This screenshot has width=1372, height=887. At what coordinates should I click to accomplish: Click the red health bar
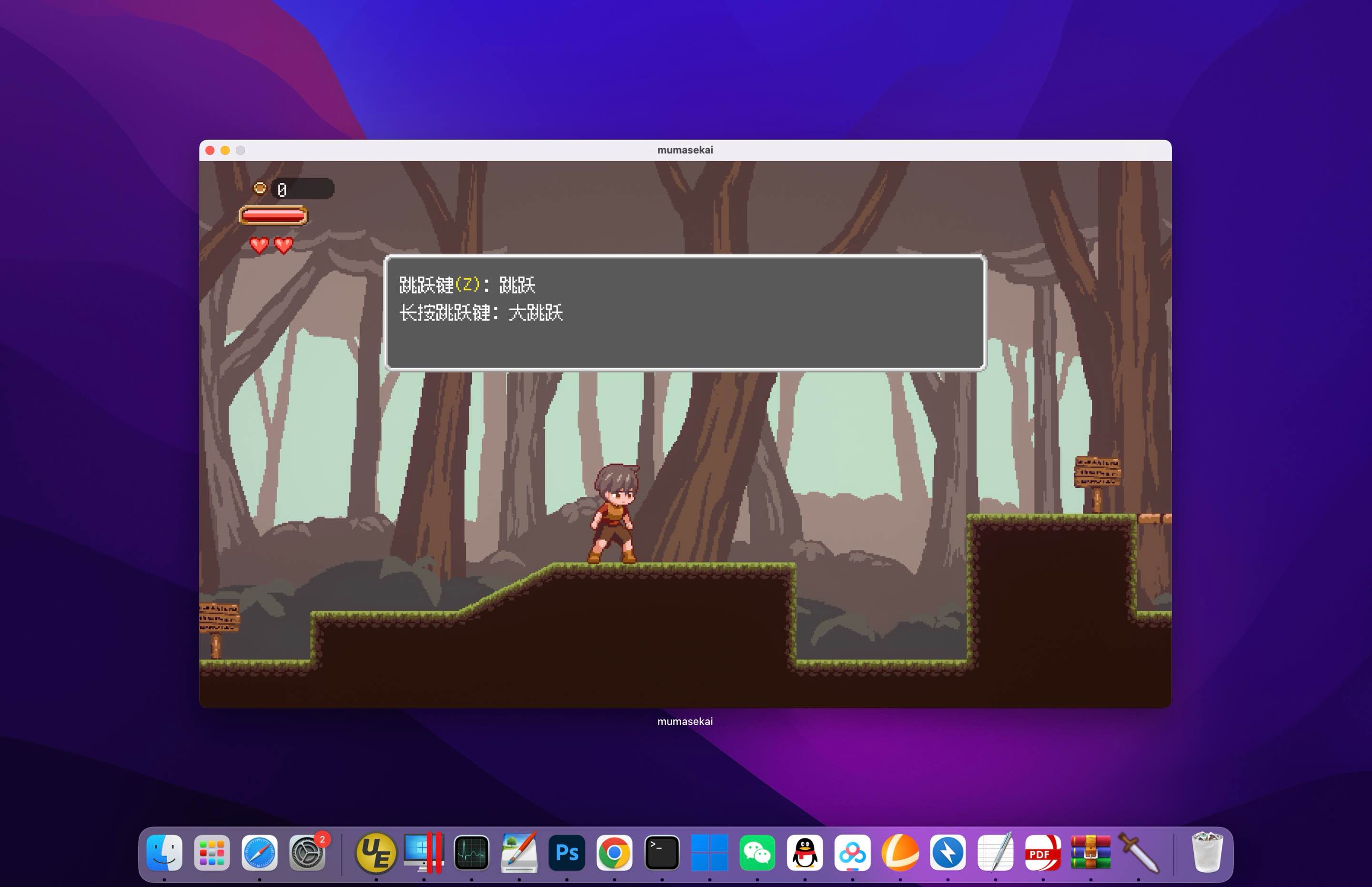tap(273, 216)
